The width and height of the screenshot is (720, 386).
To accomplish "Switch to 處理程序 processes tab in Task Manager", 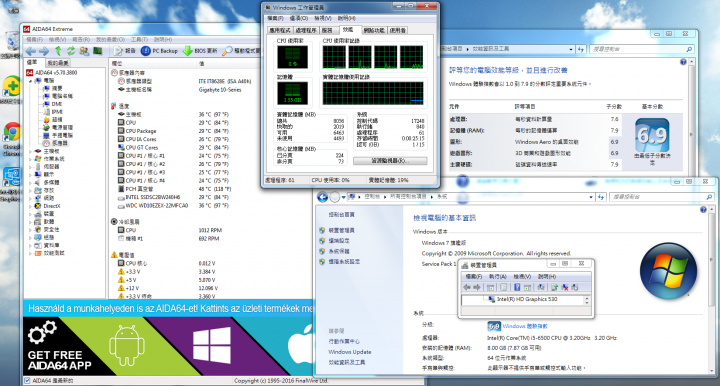I will [x=305, y=30].
